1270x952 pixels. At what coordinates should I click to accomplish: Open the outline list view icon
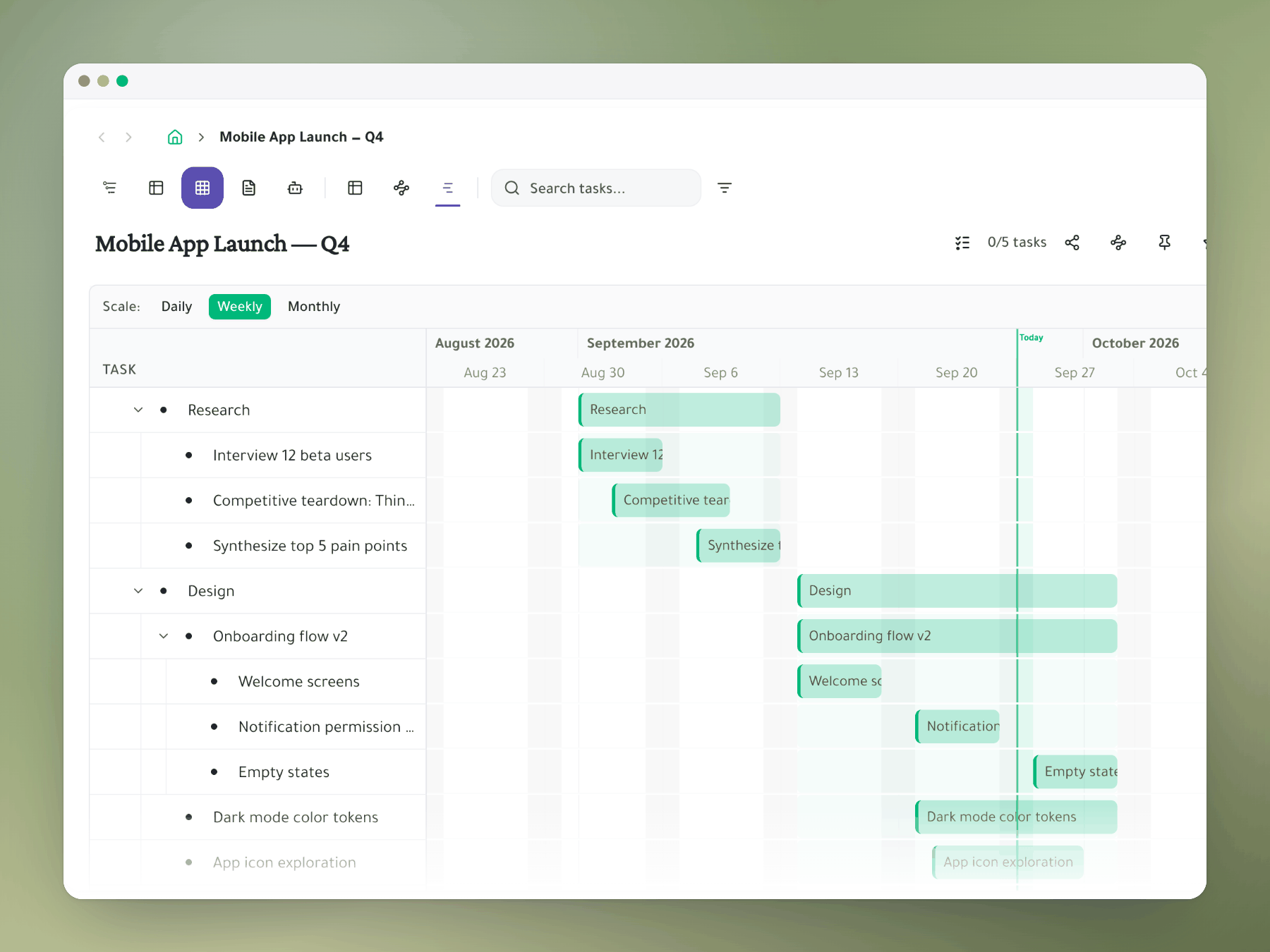tap(109, 188)
